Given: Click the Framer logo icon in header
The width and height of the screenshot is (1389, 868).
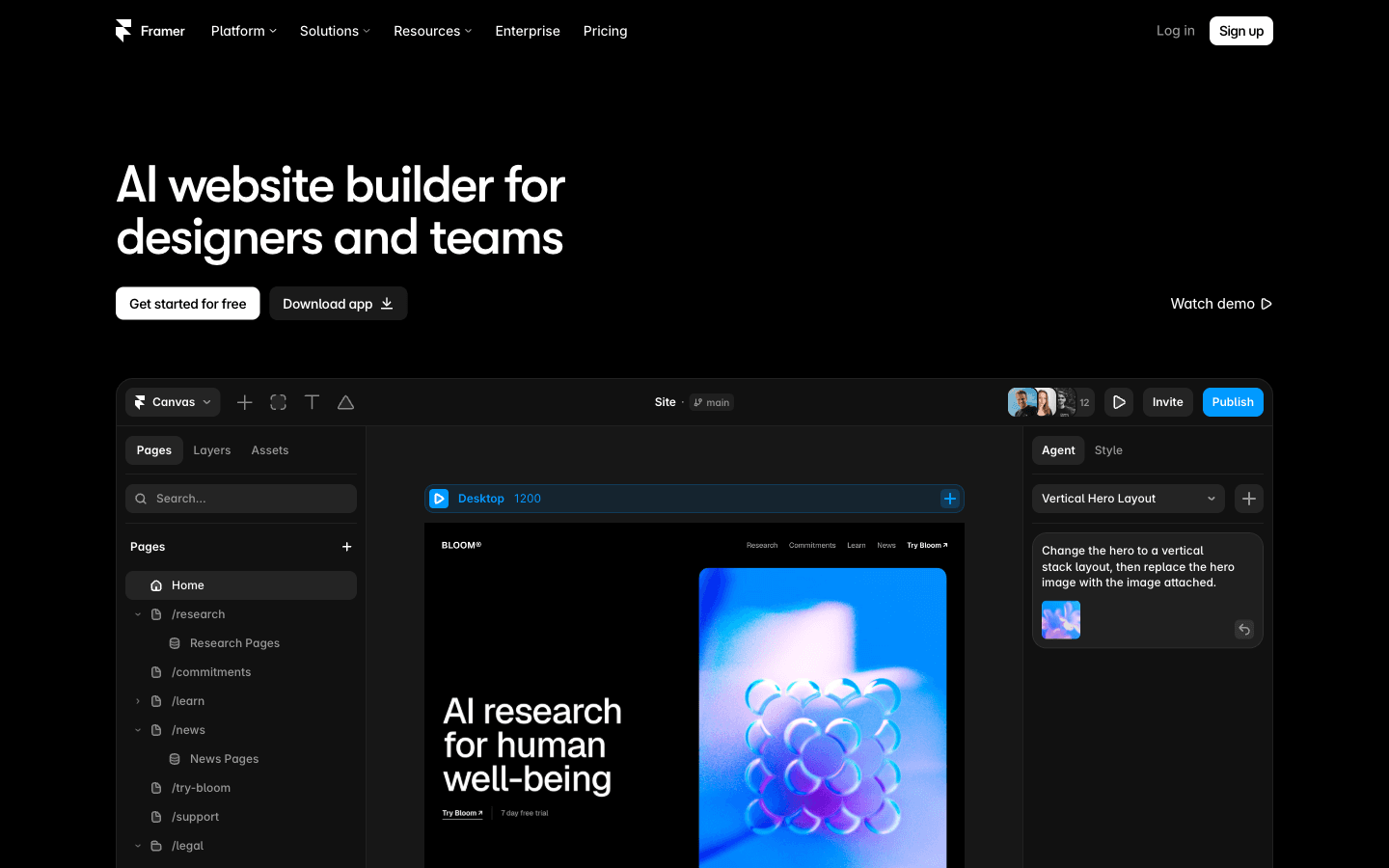Looking at the screenshot, I should coord(123,31).
